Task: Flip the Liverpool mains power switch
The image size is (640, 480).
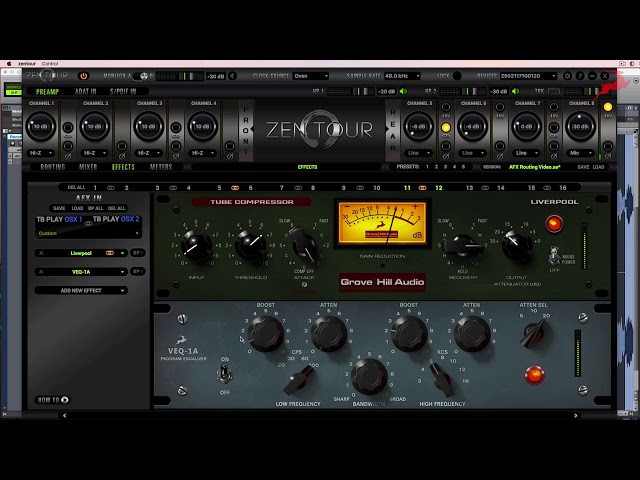Action: click(554, 256)
